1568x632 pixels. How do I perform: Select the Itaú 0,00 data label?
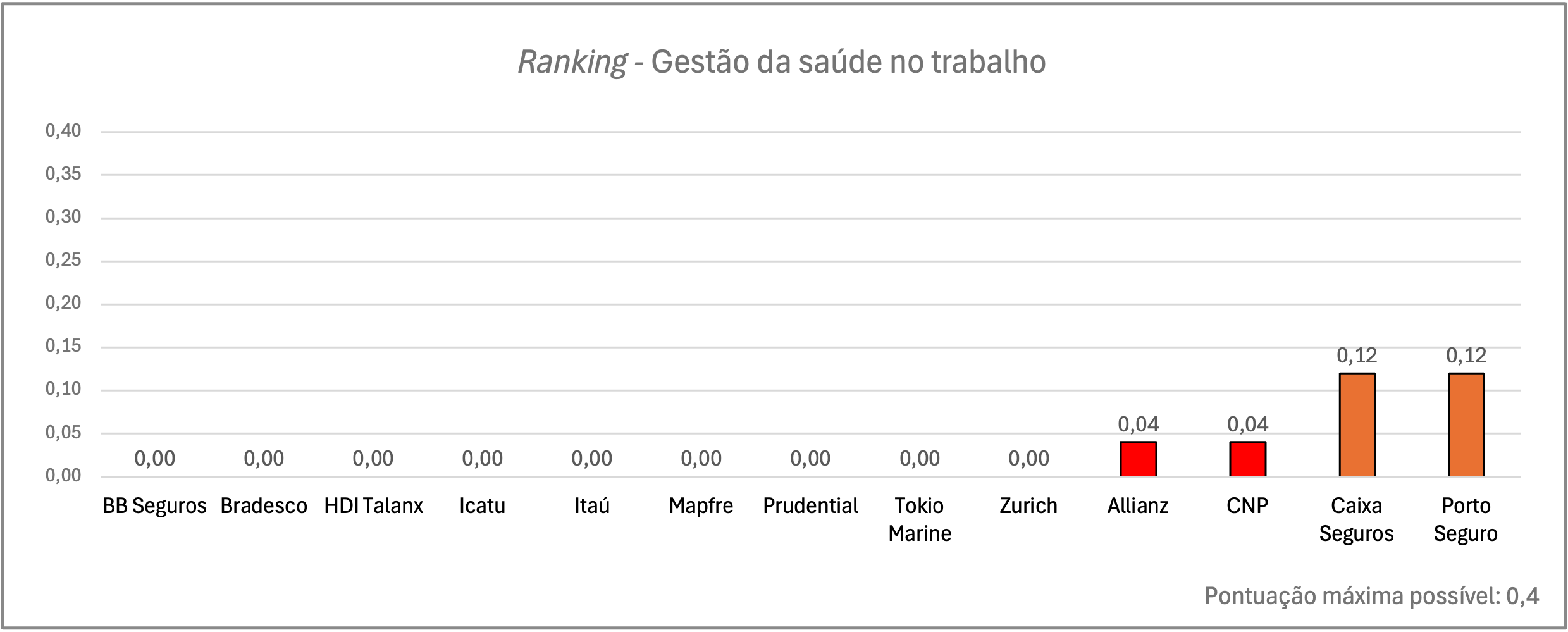click(x=591, y=459)
